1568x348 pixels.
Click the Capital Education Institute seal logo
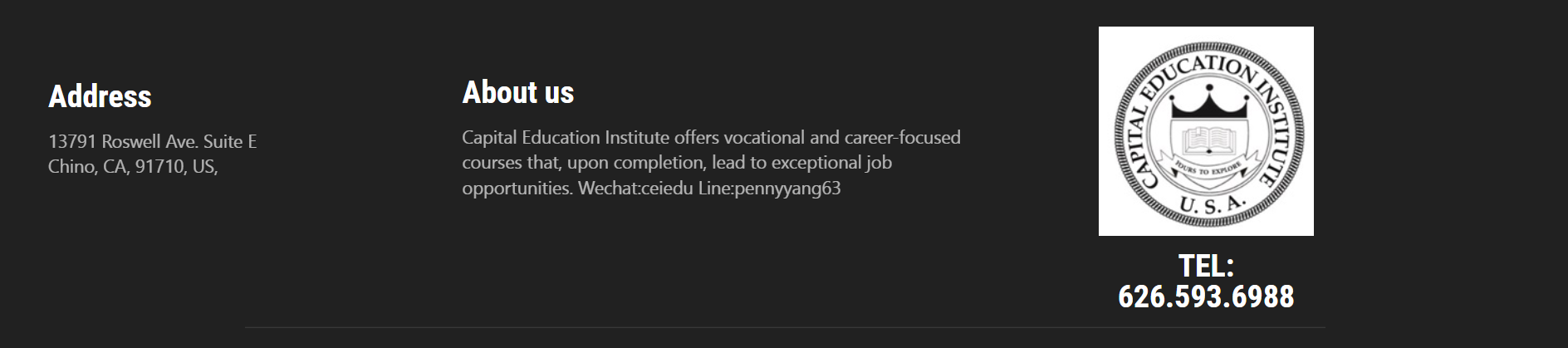(1206, 130)
